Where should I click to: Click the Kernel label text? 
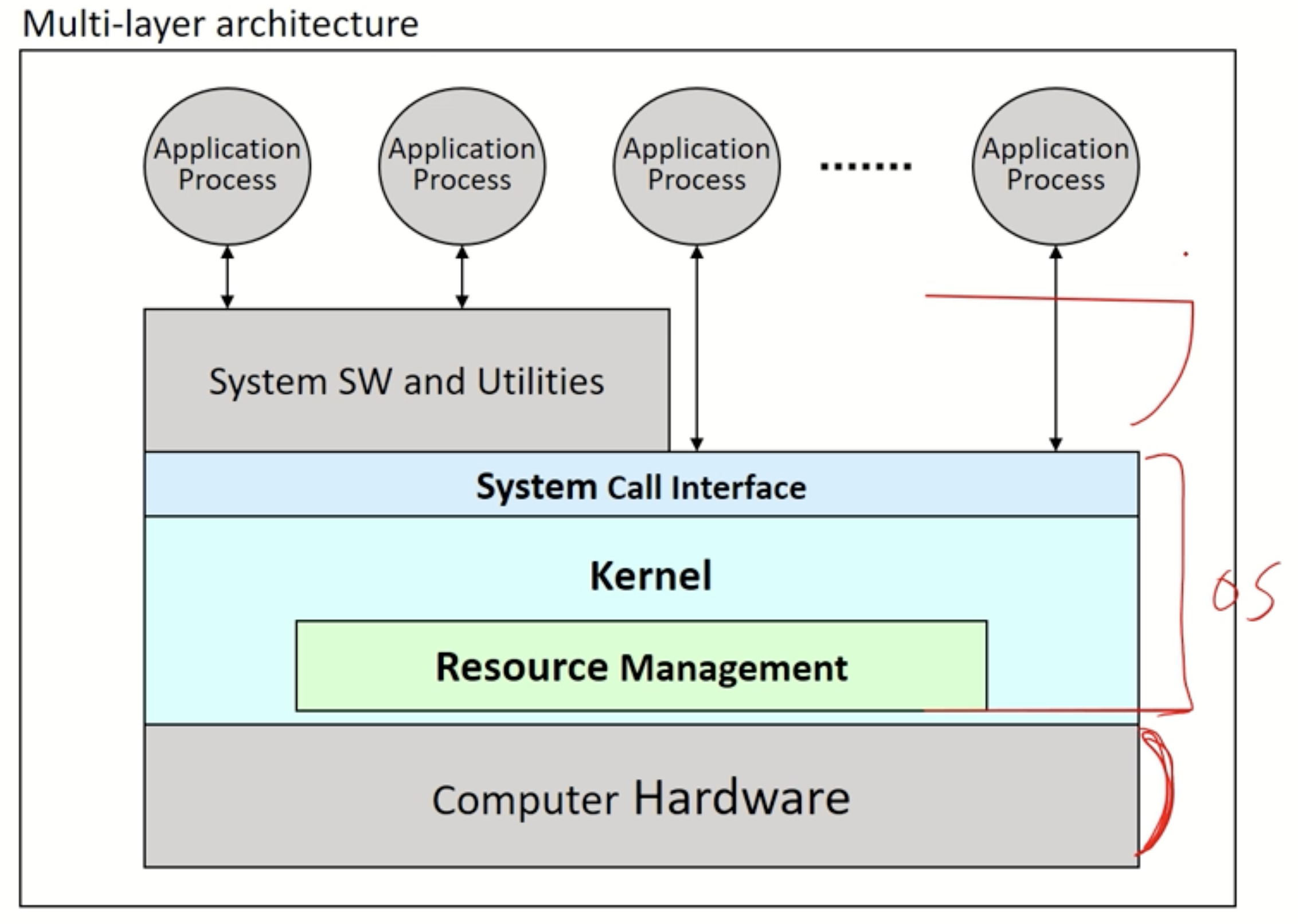click(651, 575)
